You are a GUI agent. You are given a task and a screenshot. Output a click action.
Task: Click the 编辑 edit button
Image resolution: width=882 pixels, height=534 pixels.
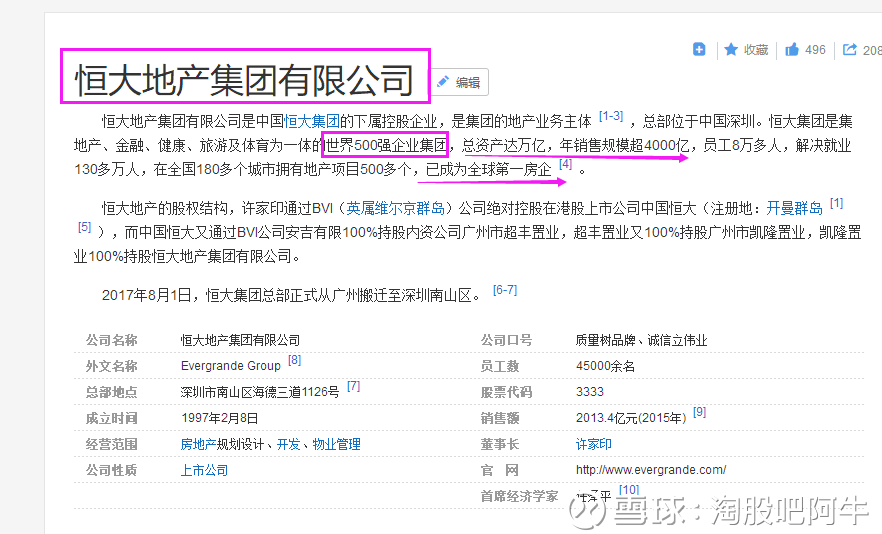[460, 82]
